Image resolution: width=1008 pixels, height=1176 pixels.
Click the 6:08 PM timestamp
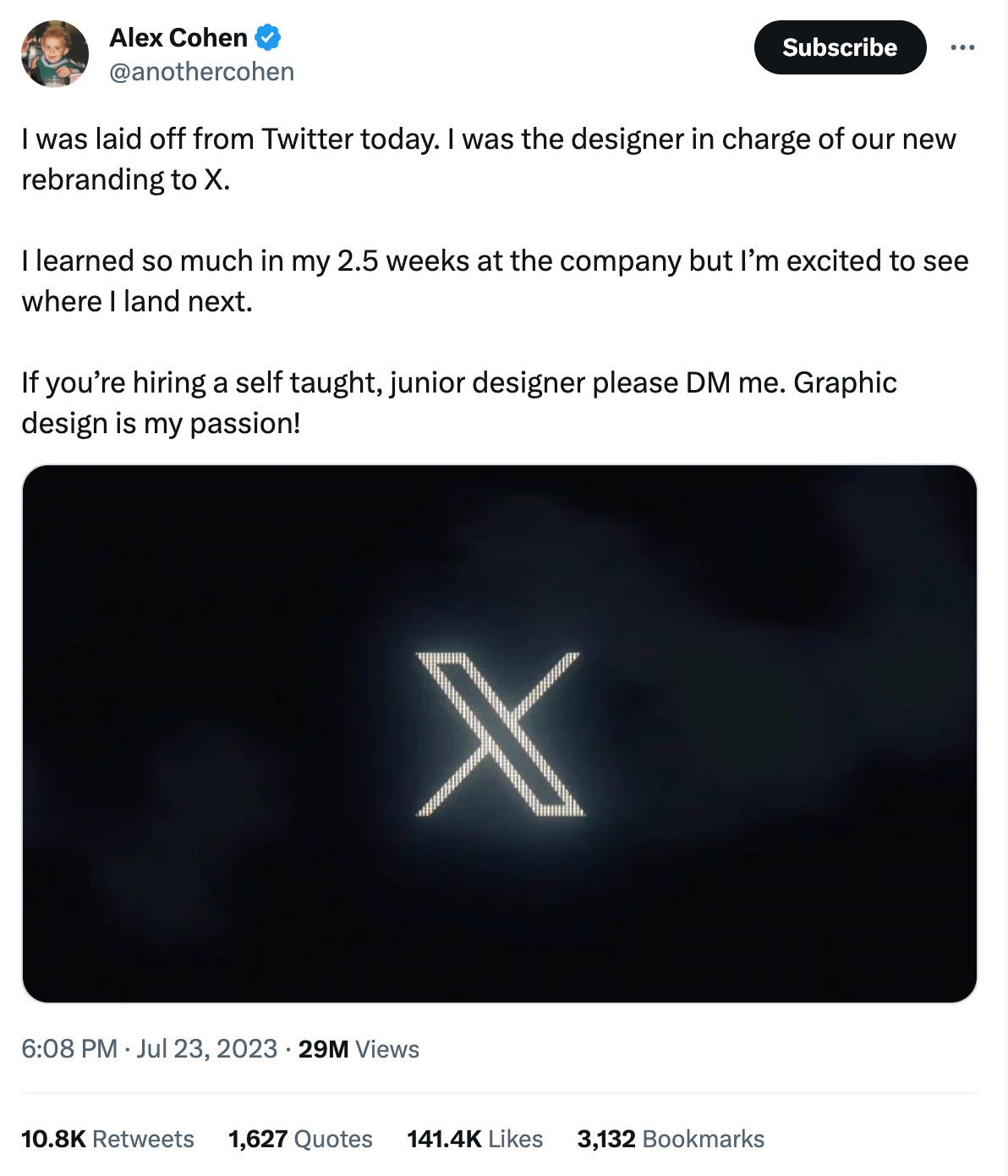click(69, 1049)
